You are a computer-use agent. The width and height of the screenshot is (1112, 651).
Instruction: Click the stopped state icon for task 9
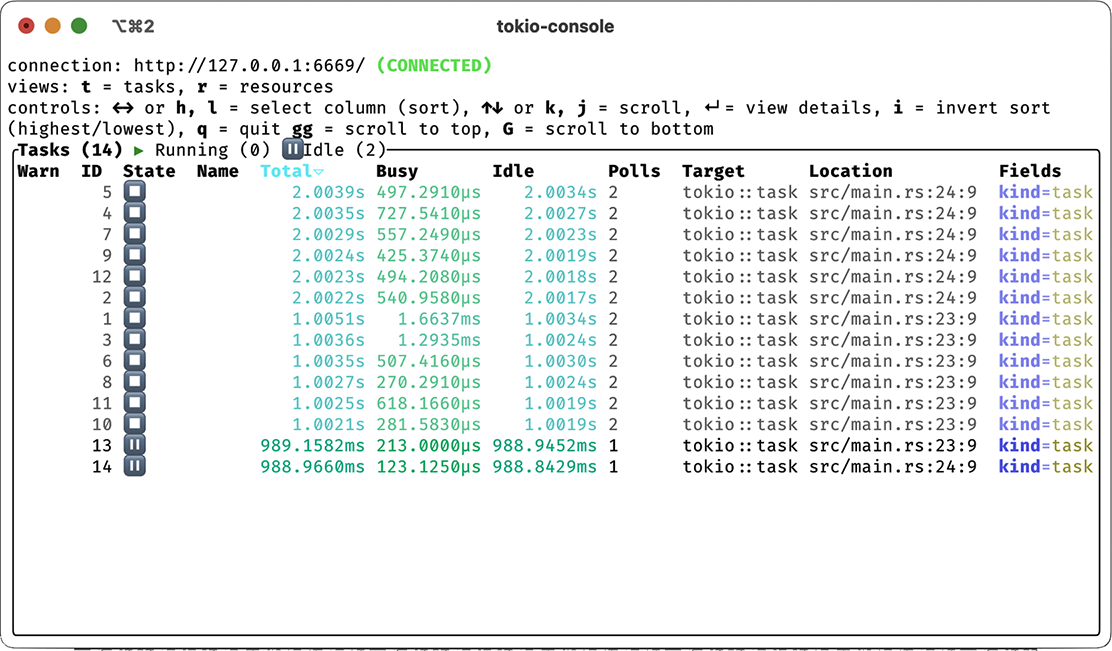click(135, 255)
